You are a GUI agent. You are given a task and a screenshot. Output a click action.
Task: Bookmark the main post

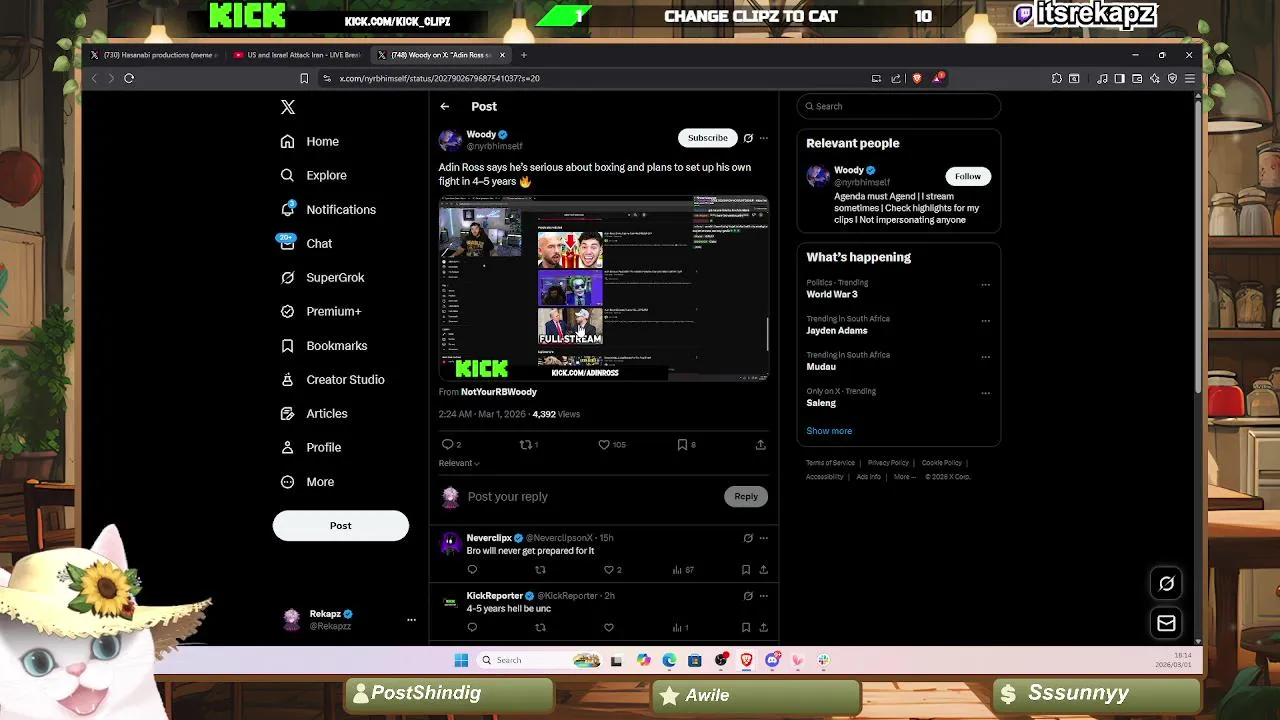point(682,444)
